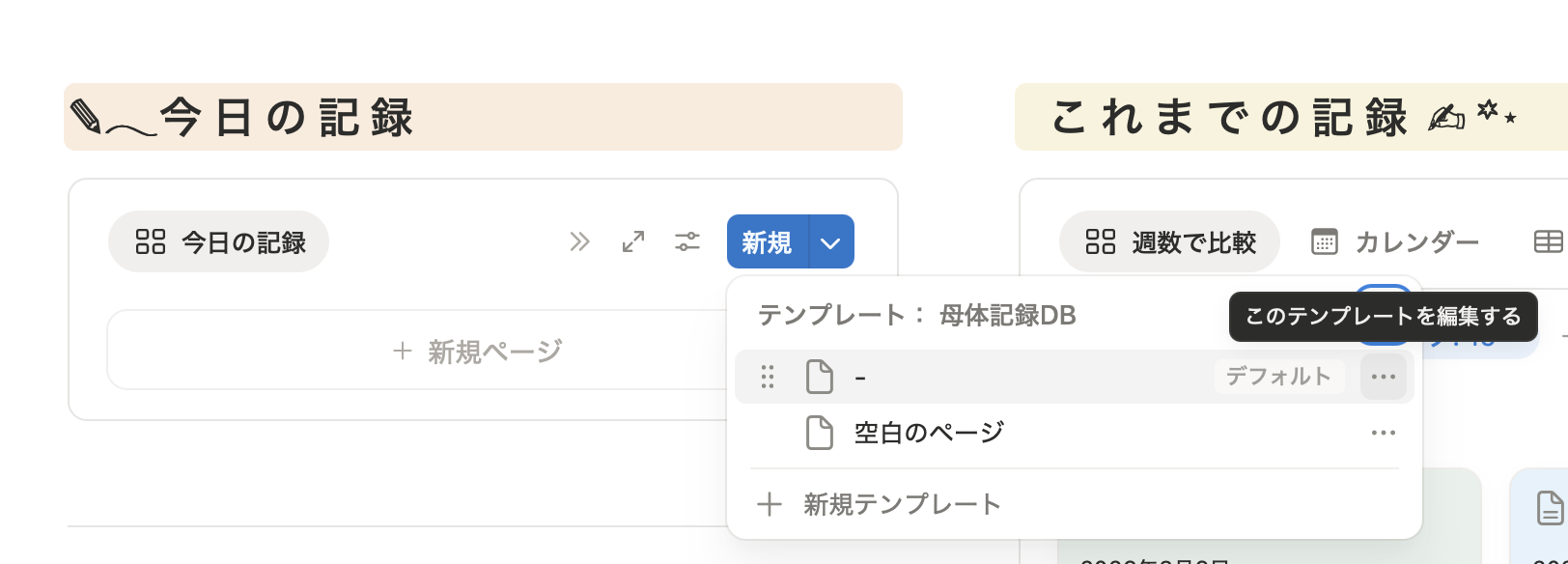Toggle the 新規 dropdown arrow
Image resolution: width=1568 pixels, height=564 pixels.
830,242
